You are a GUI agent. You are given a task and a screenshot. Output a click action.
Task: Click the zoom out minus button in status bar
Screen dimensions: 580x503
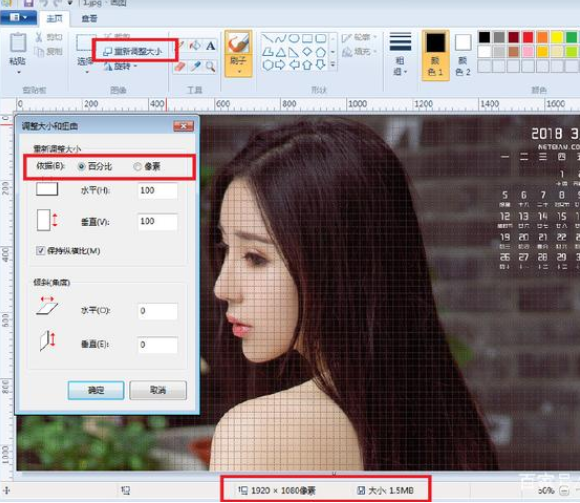coord(564,491)
